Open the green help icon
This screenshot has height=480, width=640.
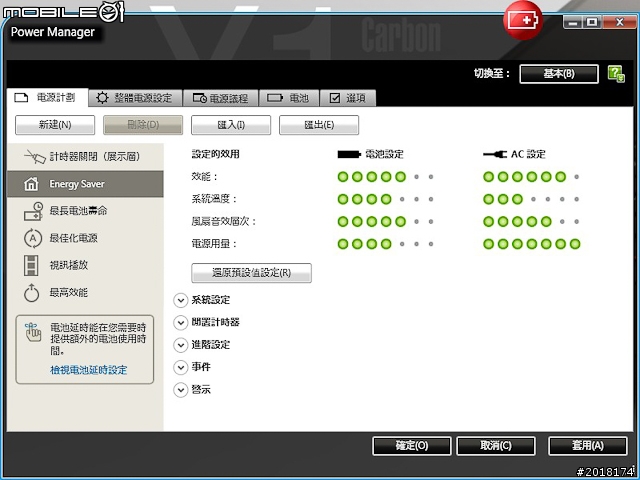coord(616,74)
